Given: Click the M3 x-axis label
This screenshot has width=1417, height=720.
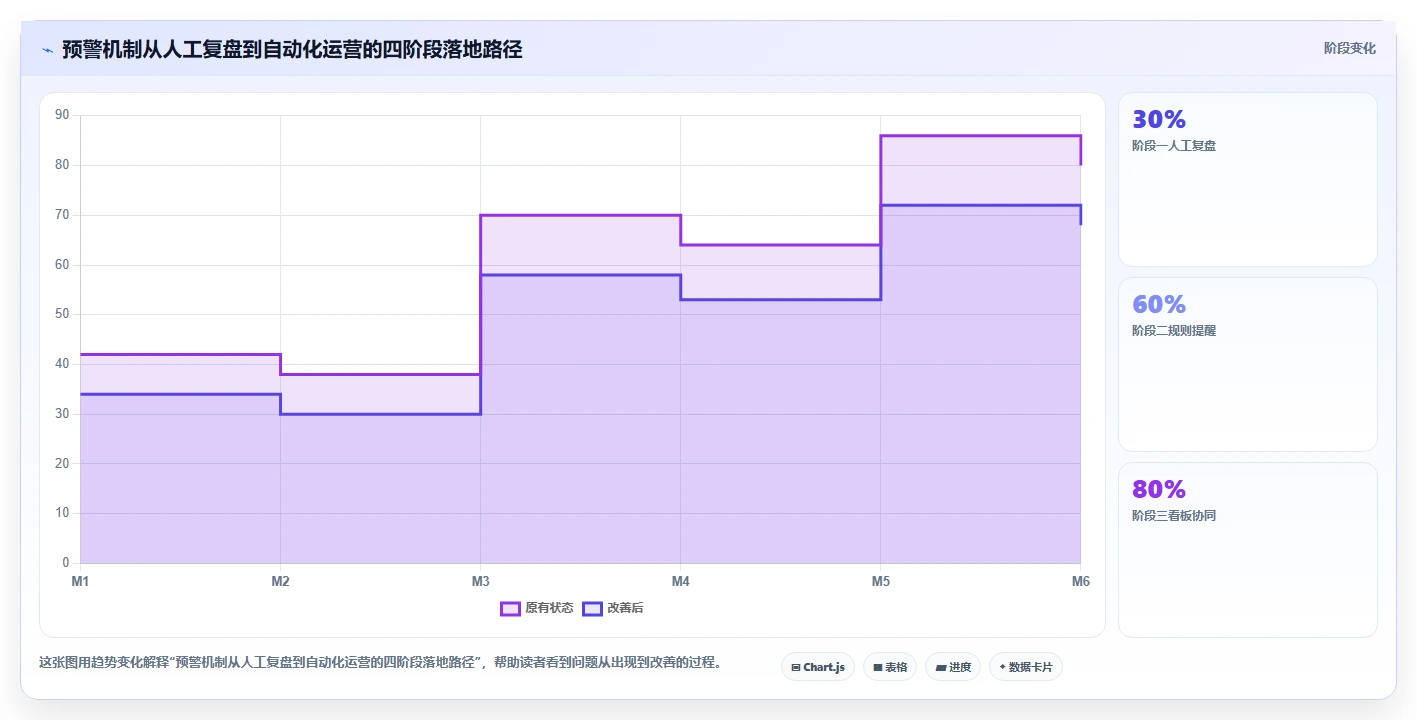Looking at the screenshot, I should tap(480, 581).
